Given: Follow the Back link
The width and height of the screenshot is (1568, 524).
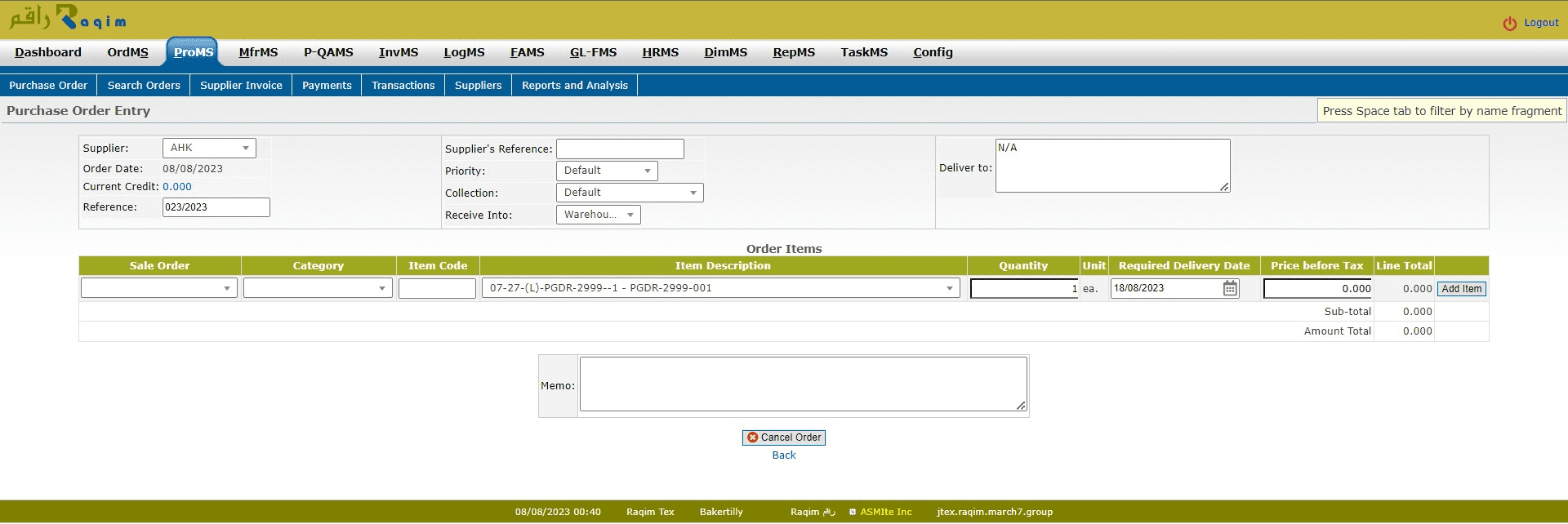Looking at the screenshot, I should [783, 455].
